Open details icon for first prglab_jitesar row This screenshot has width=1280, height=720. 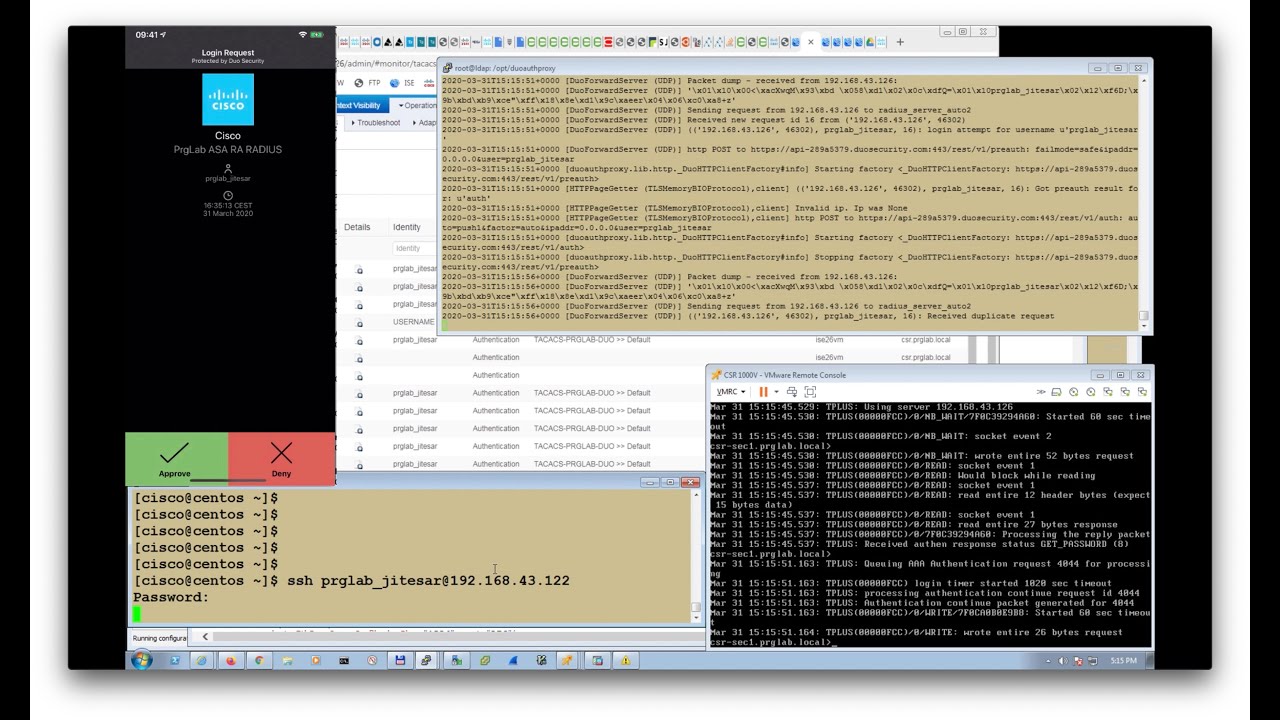tap(360, 269)
